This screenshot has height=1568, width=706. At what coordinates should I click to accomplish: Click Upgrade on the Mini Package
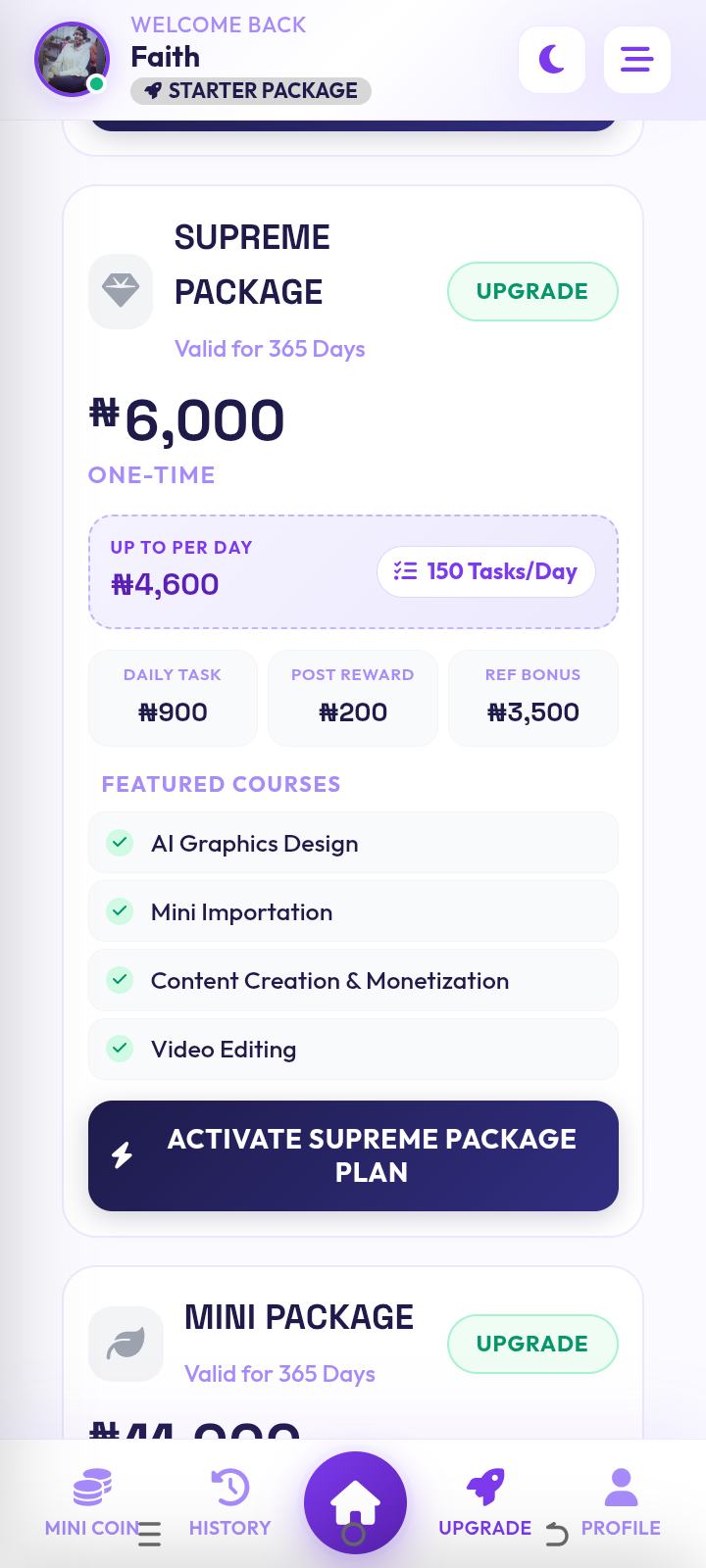click(532, 1344)
